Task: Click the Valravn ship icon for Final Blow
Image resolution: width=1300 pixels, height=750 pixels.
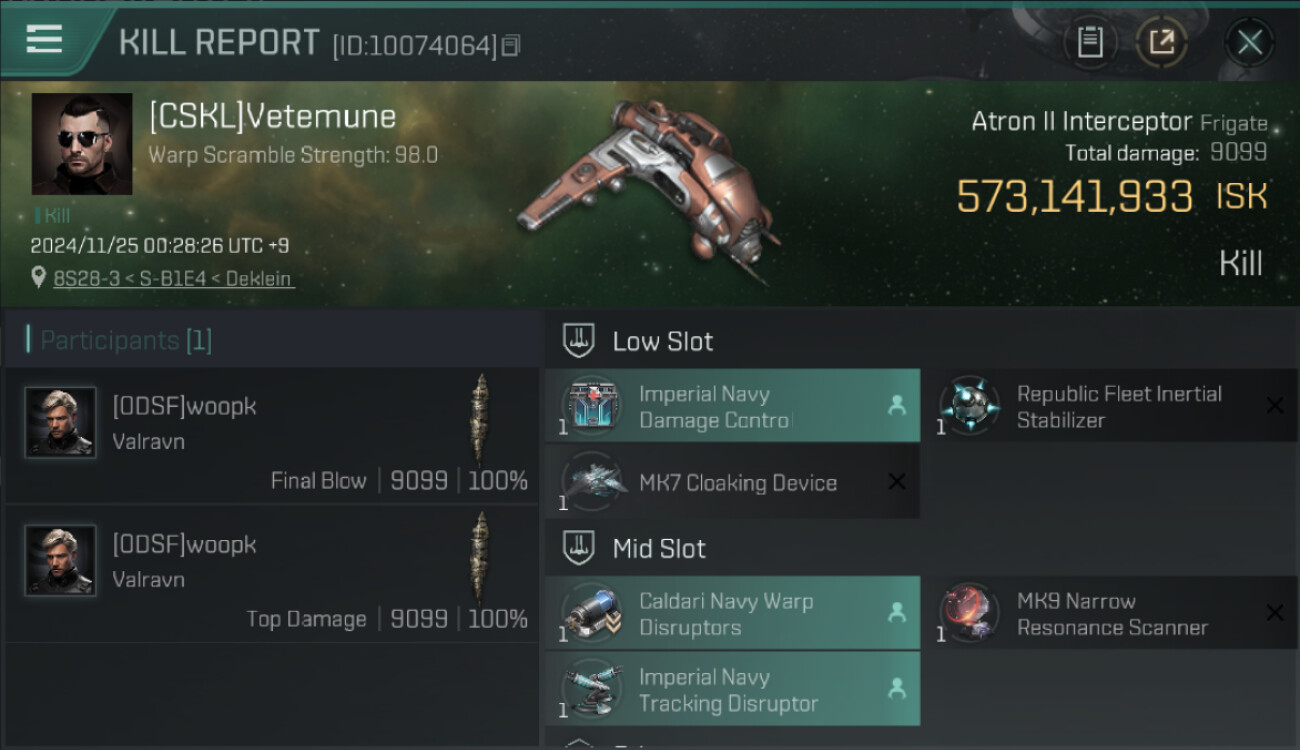Action: click(481, 418)
